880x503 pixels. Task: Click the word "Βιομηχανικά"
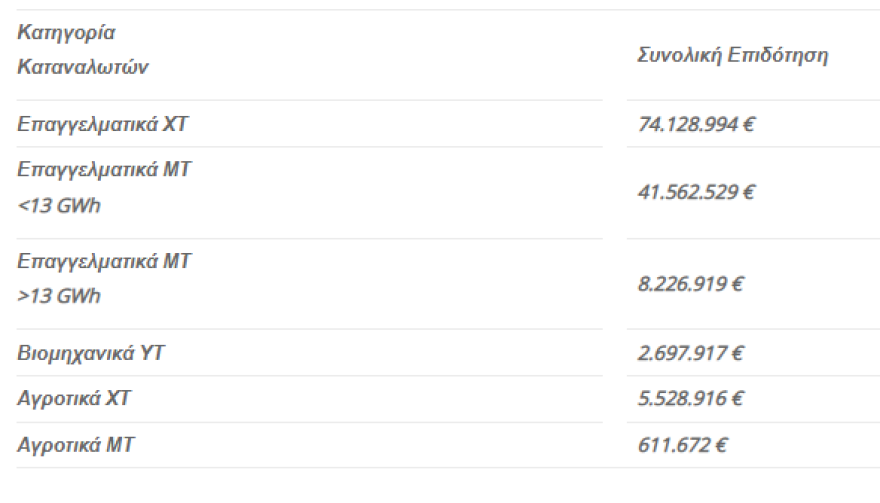[x=72, y=353]
